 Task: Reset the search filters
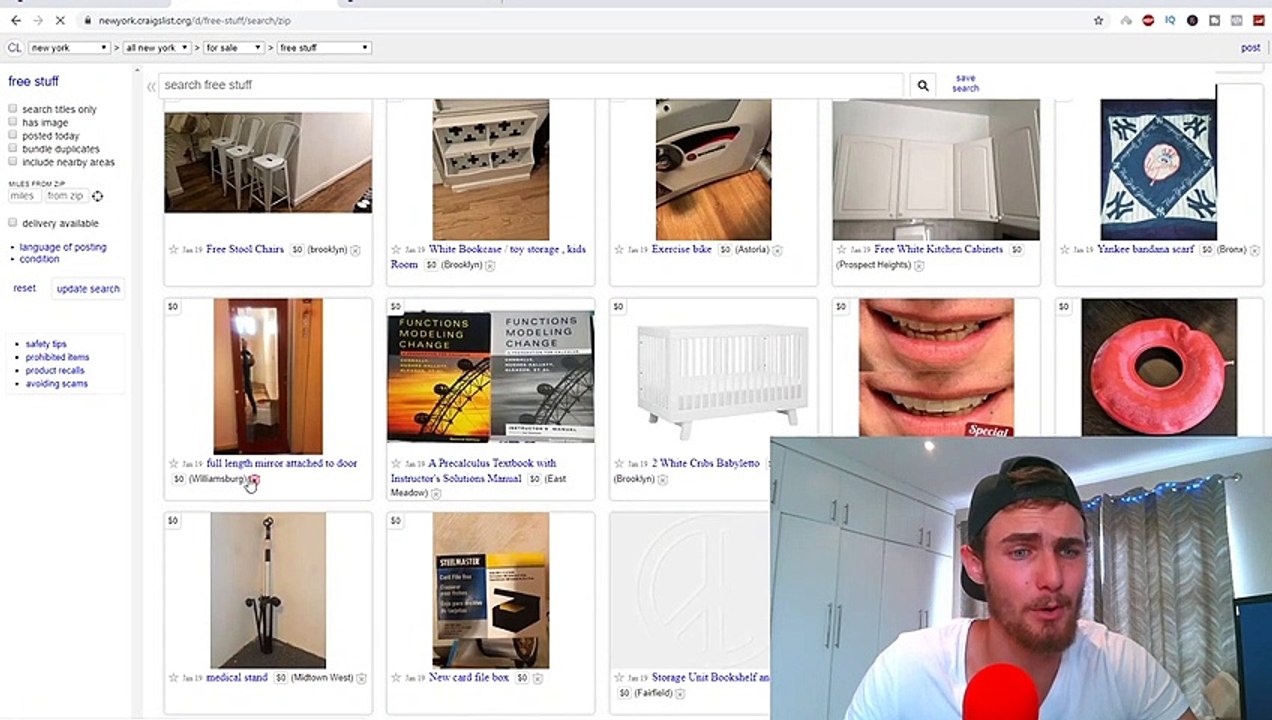point(24,288)
